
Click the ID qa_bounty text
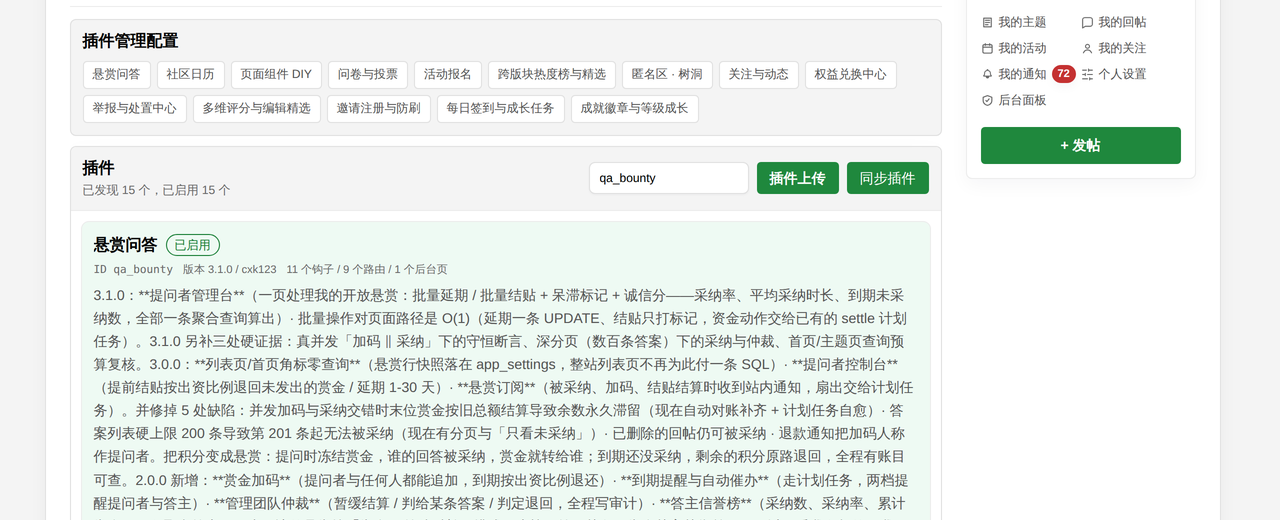coord(133,270)
